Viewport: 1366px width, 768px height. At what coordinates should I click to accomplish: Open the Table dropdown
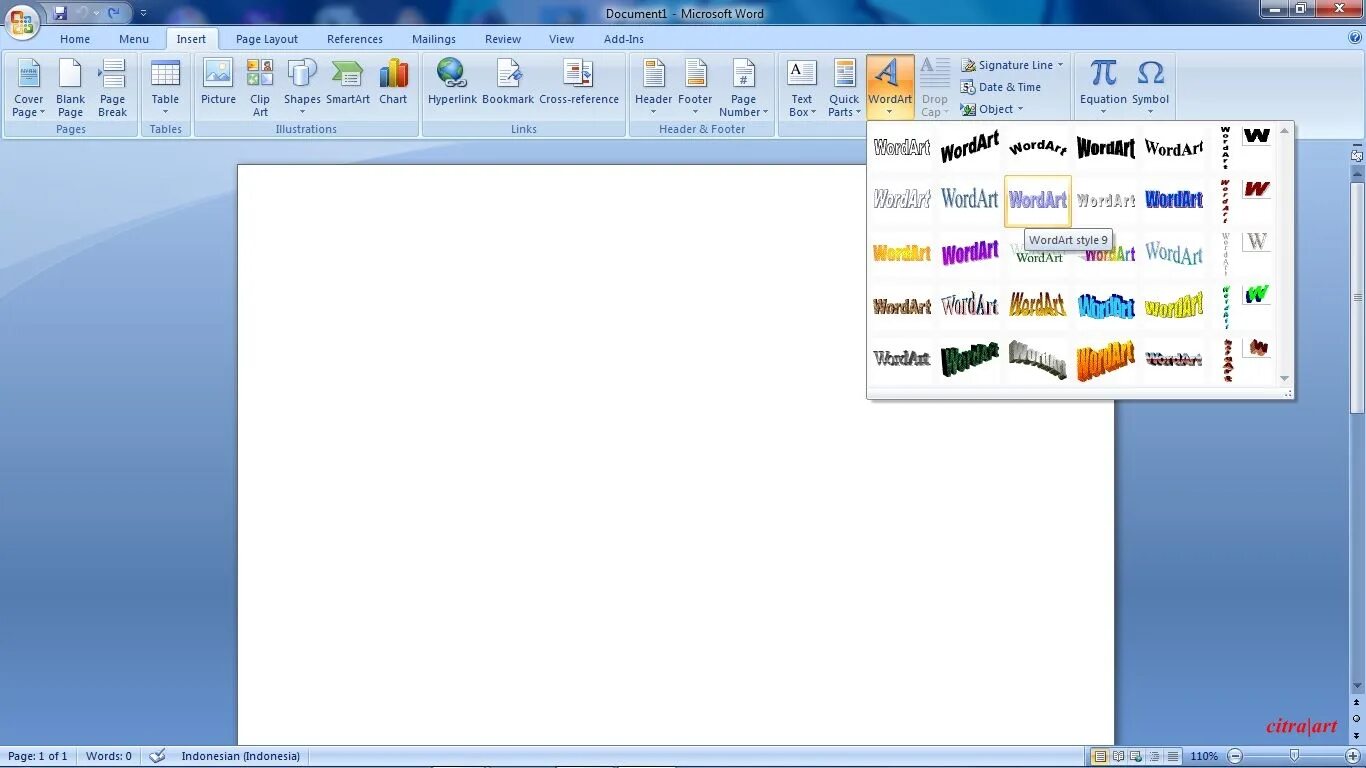click(x=165, y=89)
